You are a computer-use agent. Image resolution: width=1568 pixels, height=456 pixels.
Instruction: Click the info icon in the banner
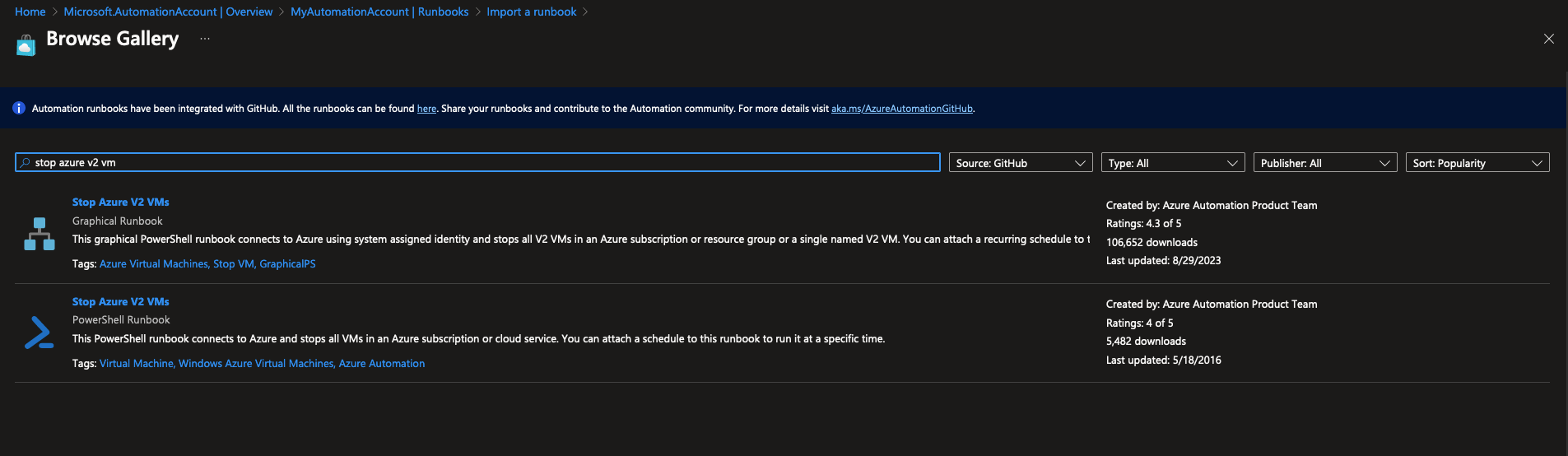pyautogui.click(x=19, y=108)
